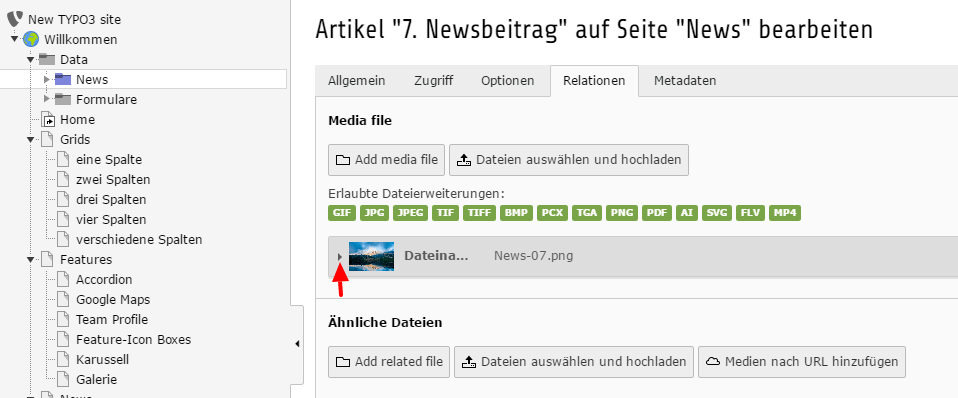Click the page icon beside Karussell
The height and width of the screenshot is (398, 958).
pos(64,359)
